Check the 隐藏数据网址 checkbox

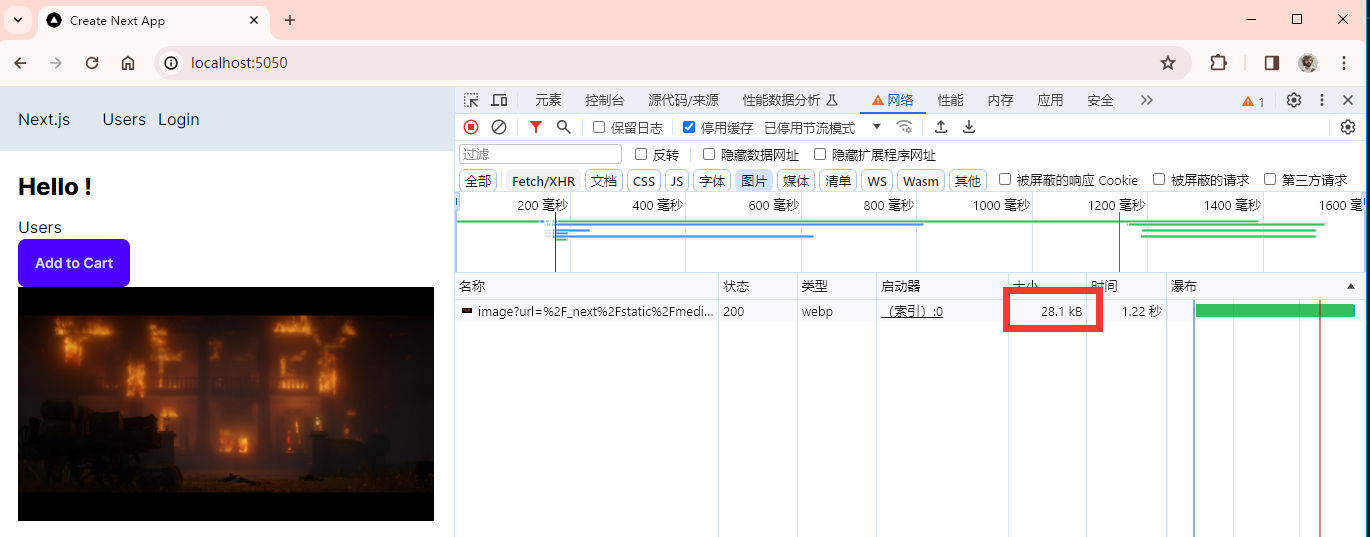pyautogui.click(x=709, y=154)
